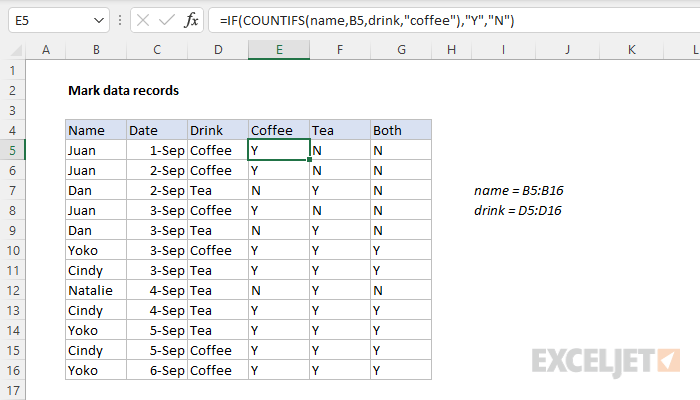
Task: Click the Drink header cell
Action: (218, 130)
